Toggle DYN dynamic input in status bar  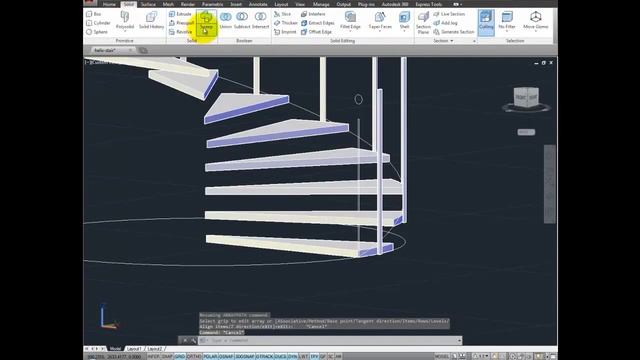(293, 357)
